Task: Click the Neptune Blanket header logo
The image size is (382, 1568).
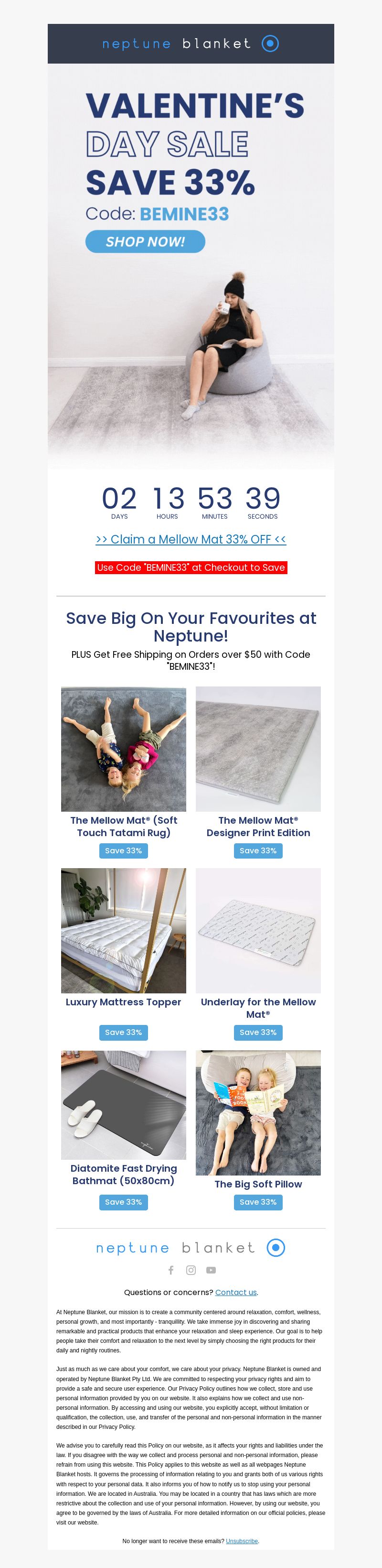Action: 191,43
